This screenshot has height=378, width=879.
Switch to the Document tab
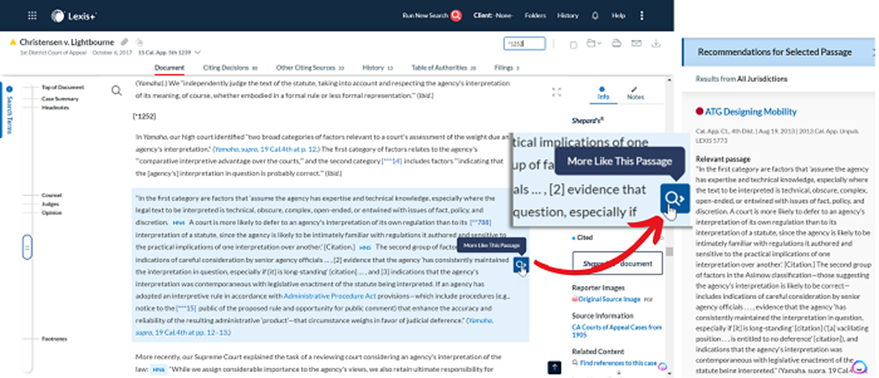tap(169, 68)
